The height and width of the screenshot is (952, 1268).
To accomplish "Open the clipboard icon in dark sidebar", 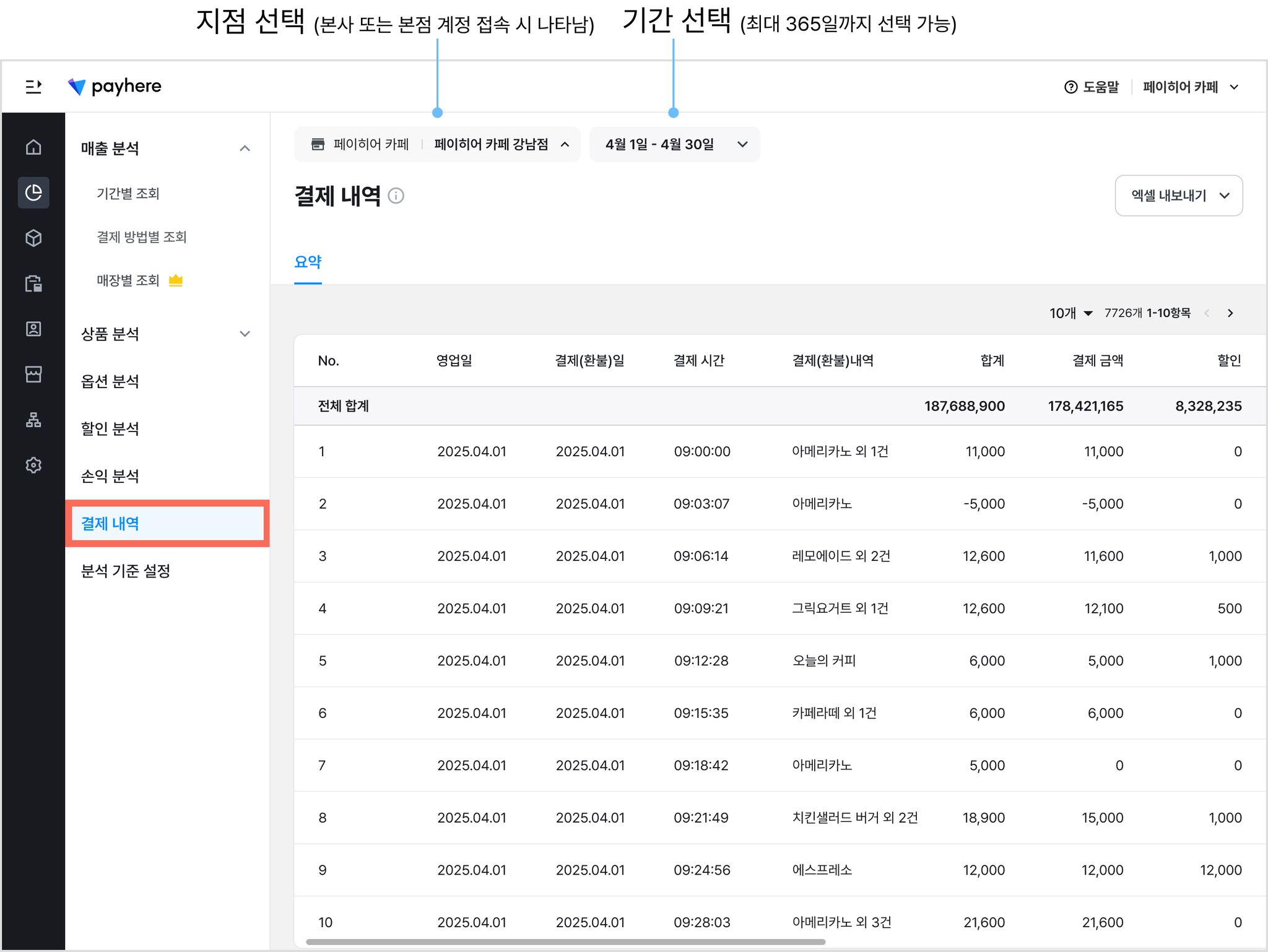I will [x=33, y=283].
